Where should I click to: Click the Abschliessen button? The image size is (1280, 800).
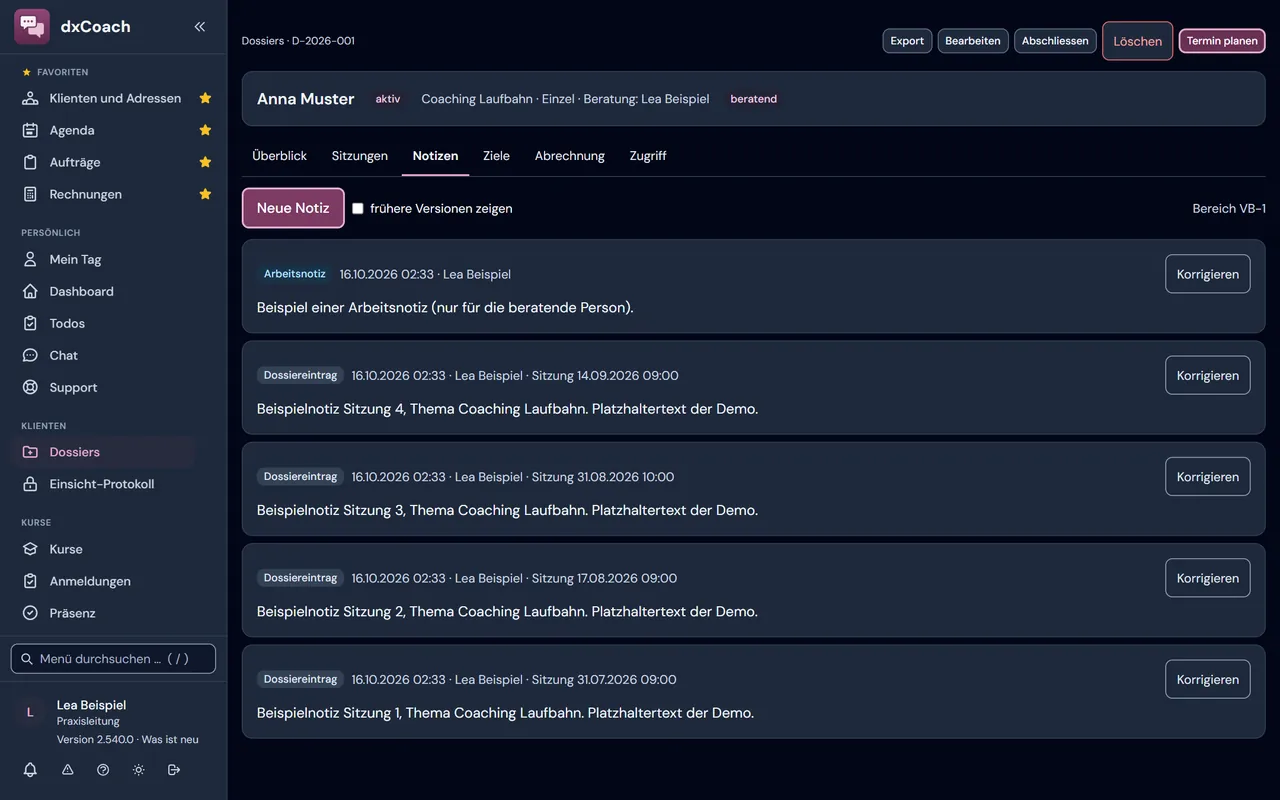point(1055,41)
